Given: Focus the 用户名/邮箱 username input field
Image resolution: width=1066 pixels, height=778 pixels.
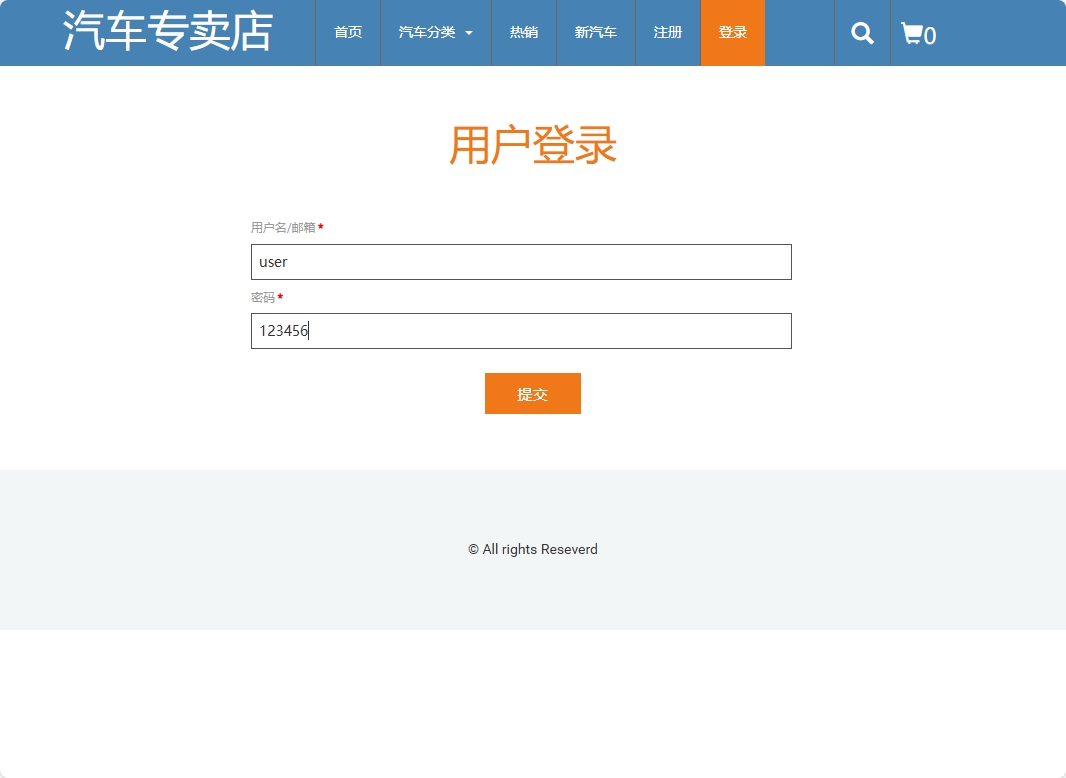Looking at the screenshot, I should pos(521,262).
